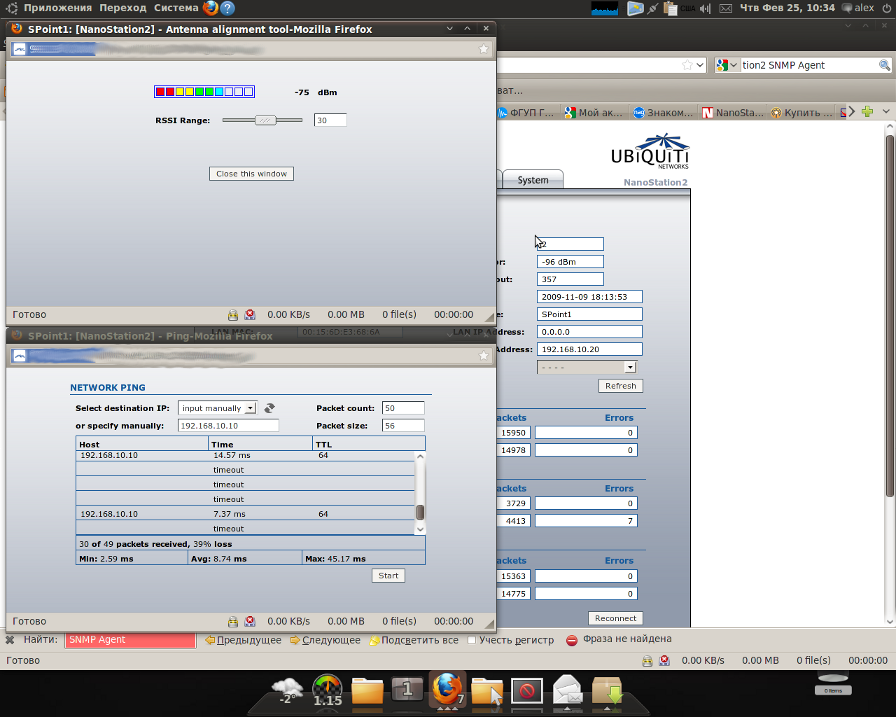Click the 'alex' user indicator

pos(858,8)
